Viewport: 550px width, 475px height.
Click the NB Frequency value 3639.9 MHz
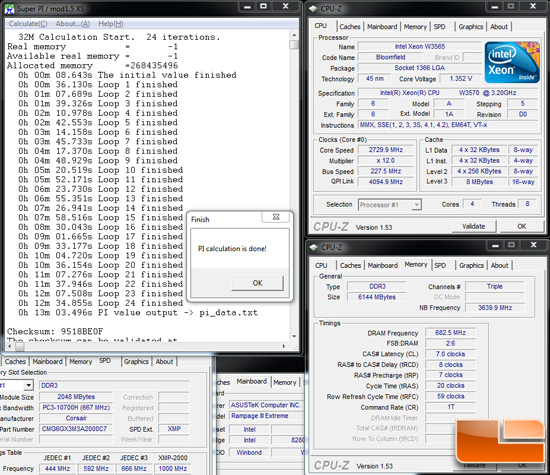coord(495,308)
